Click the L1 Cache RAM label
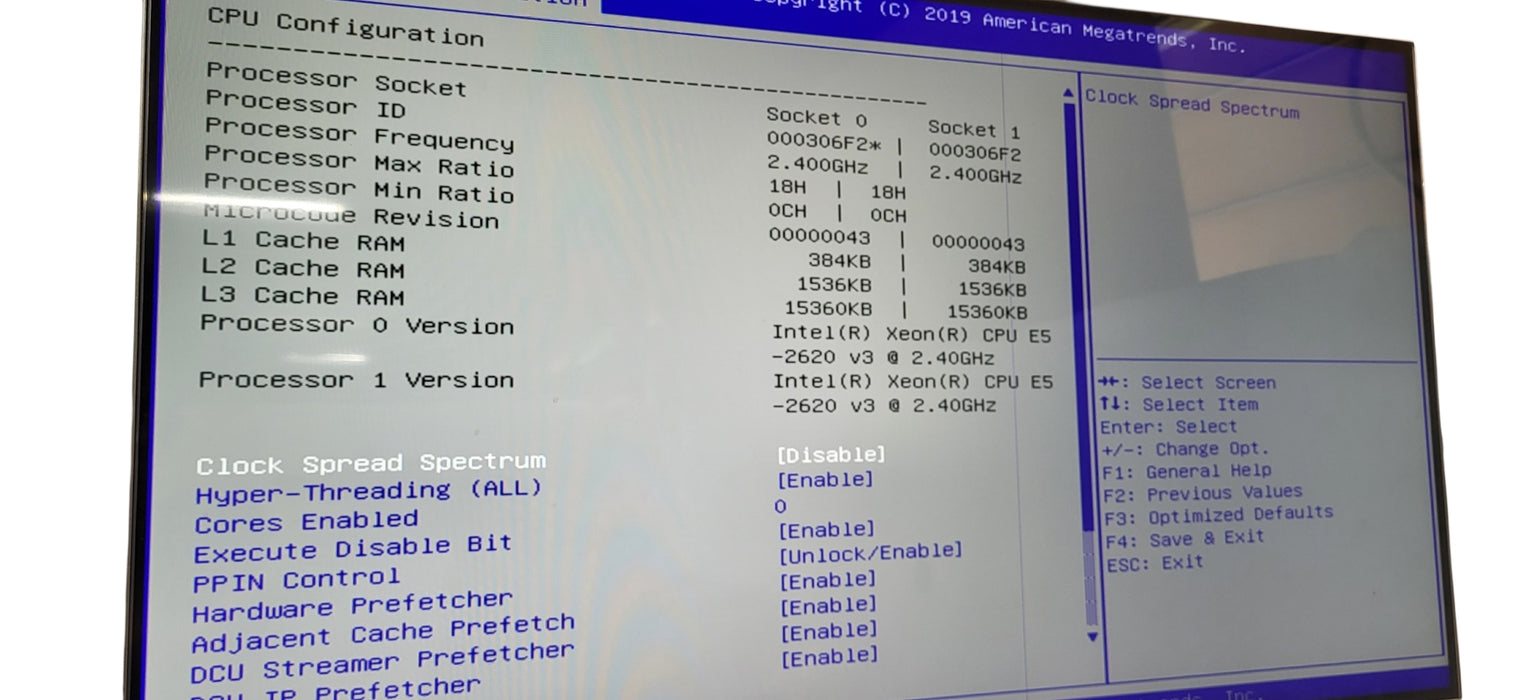 [x=303, y=241]
